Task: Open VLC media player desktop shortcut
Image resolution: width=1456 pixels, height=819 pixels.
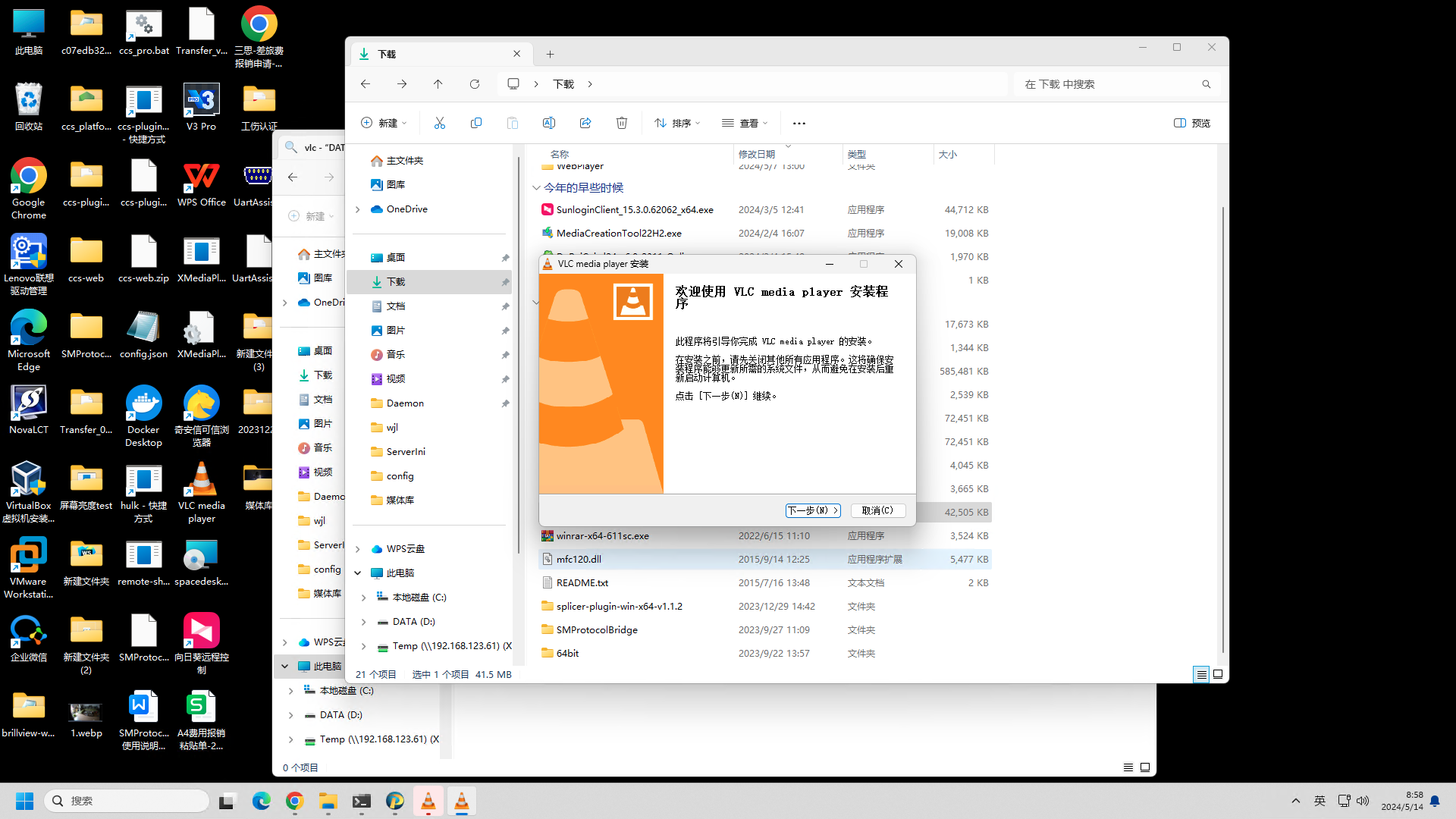Action: click(201, 492)
